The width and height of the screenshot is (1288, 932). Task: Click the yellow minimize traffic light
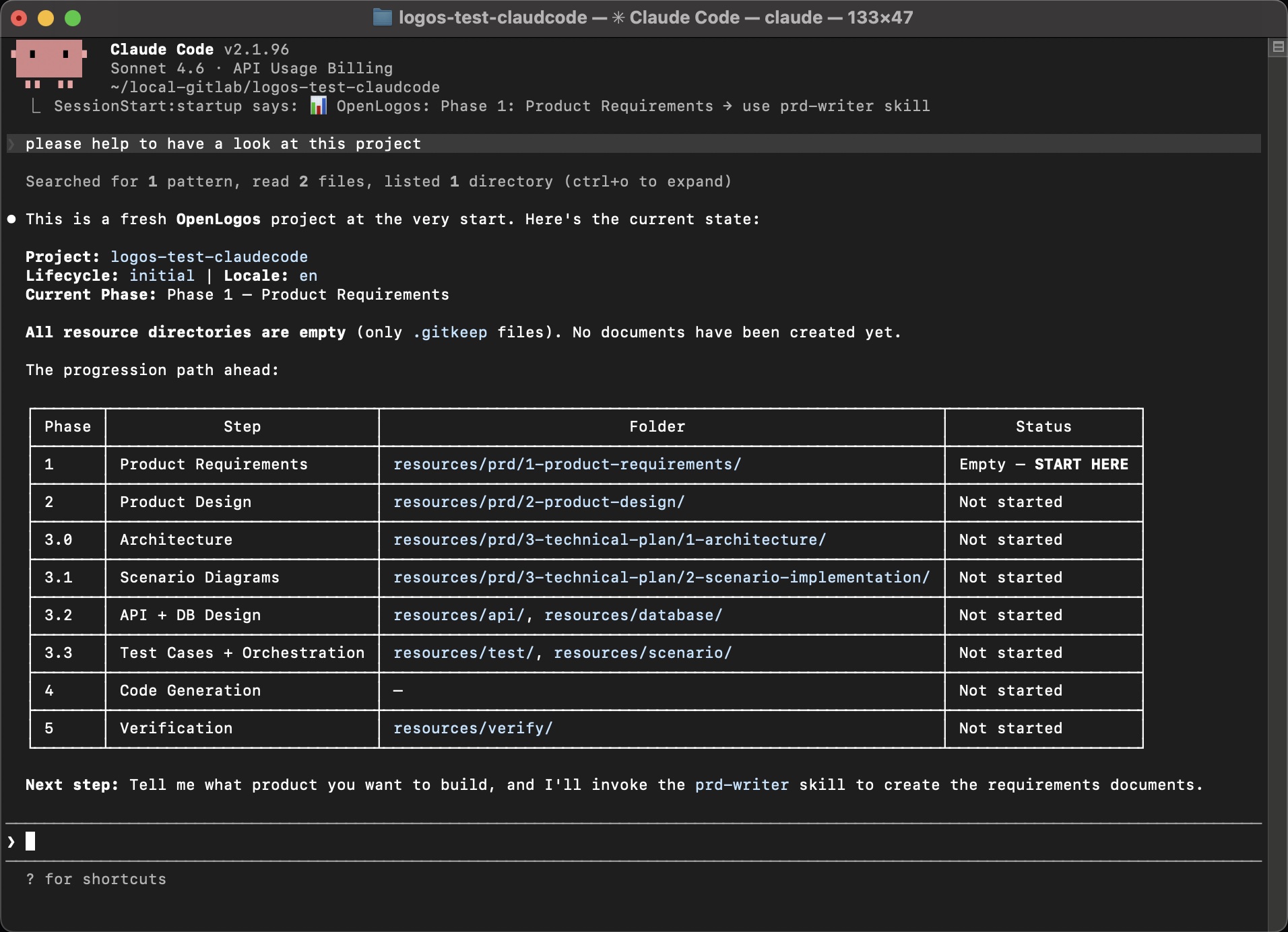tap(45, 18)
